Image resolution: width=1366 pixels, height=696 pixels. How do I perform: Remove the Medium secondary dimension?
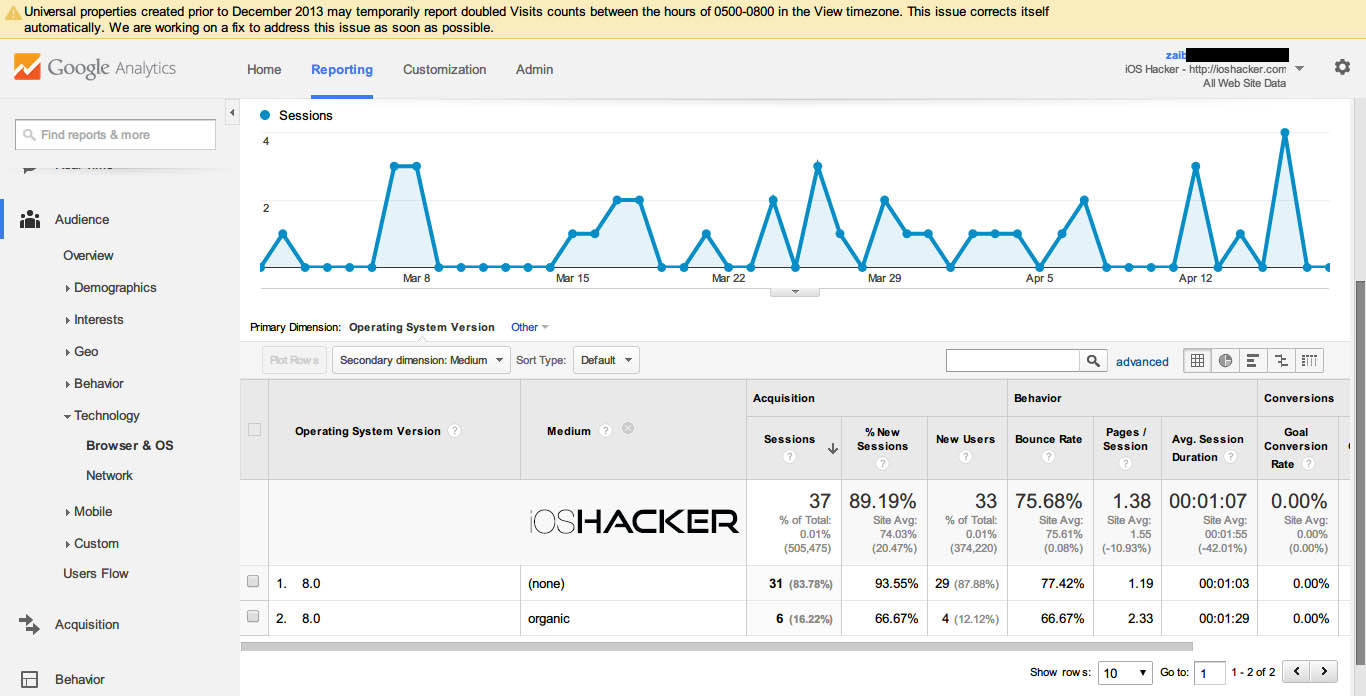click(x=628, y=429)
